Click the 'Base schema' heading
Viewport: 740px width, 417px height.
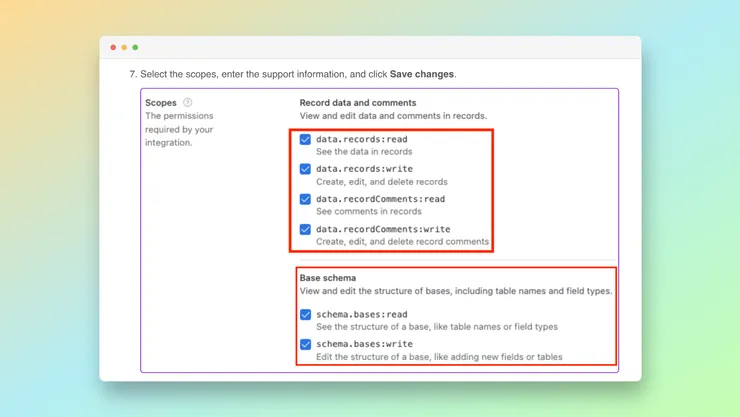click(x=328, y=278)
